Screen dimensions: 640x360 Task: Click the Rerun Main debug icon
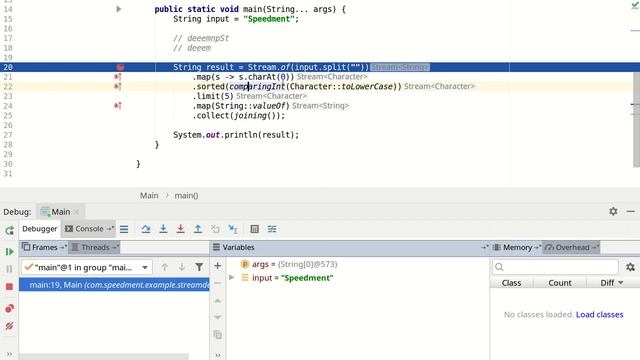pyautogui.click(x=9, y=231)
